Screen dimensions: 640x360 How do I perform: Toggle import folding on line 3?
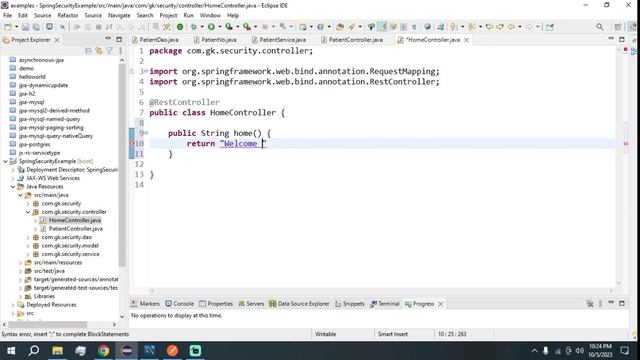[146, 71]
